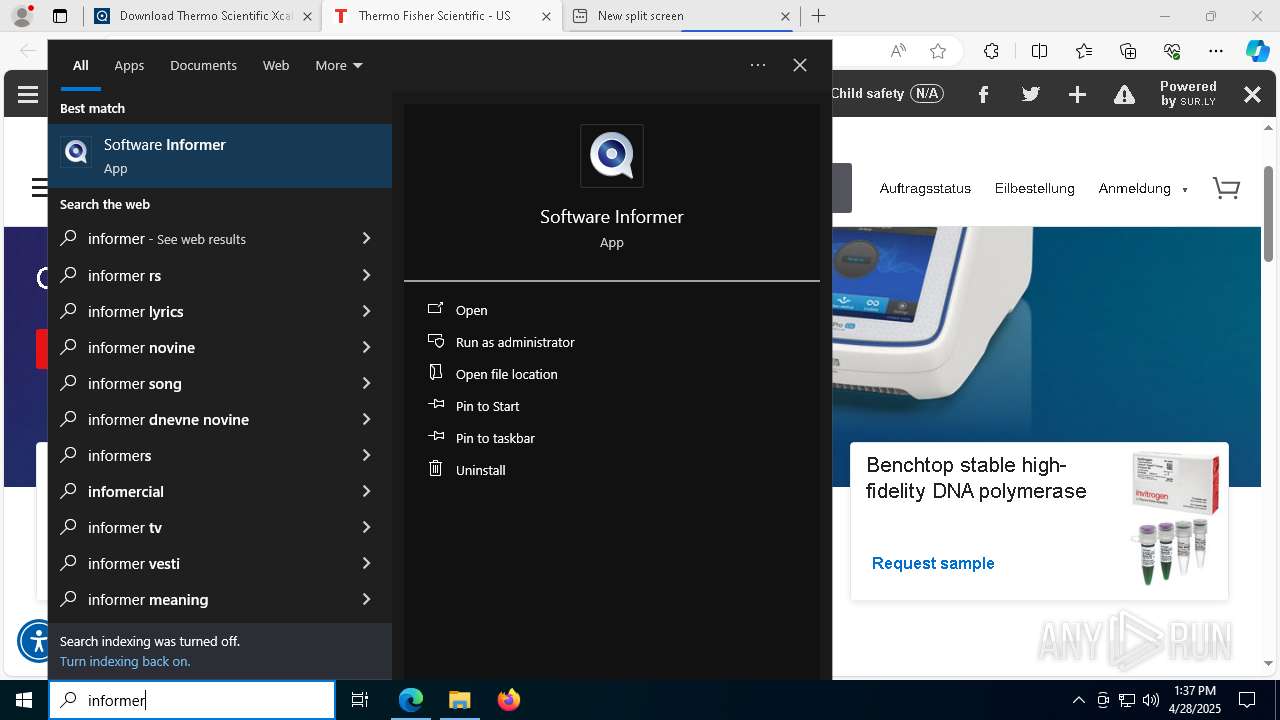Open Edge Copilot icon
The width and height of the screenshot is (1280, 720).
click(x=1257, y=51)
